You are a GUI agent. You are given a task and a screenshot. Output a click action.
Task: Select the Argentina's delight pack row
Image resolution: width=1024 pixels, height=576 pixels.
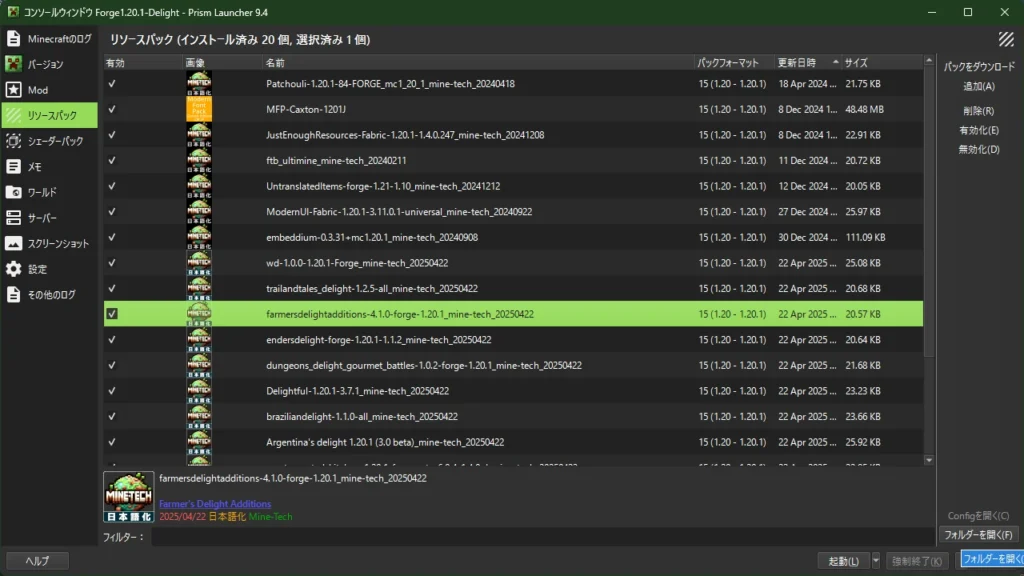point(513,442)
